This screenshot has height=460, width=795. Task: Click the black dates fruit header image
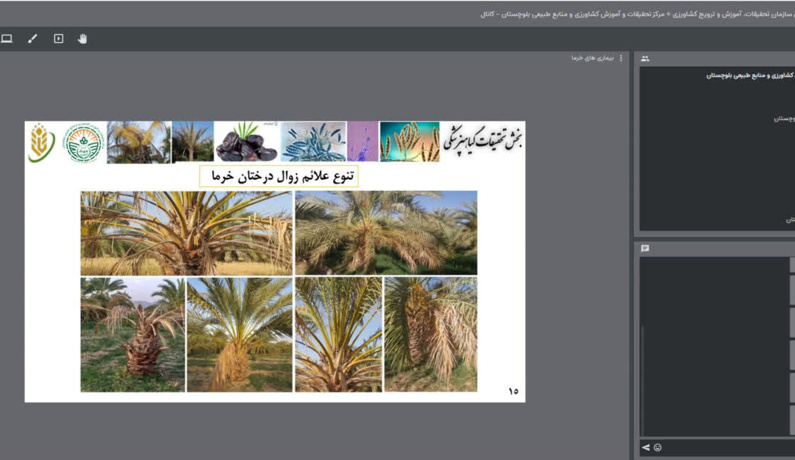pyautogui.click(x=246, y=141)
